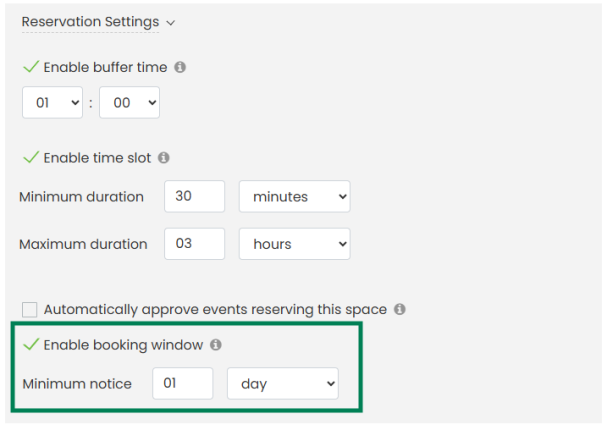607x430 pixels.
Task: Click the Minimum notice value field
Action: tap(183, 383)
